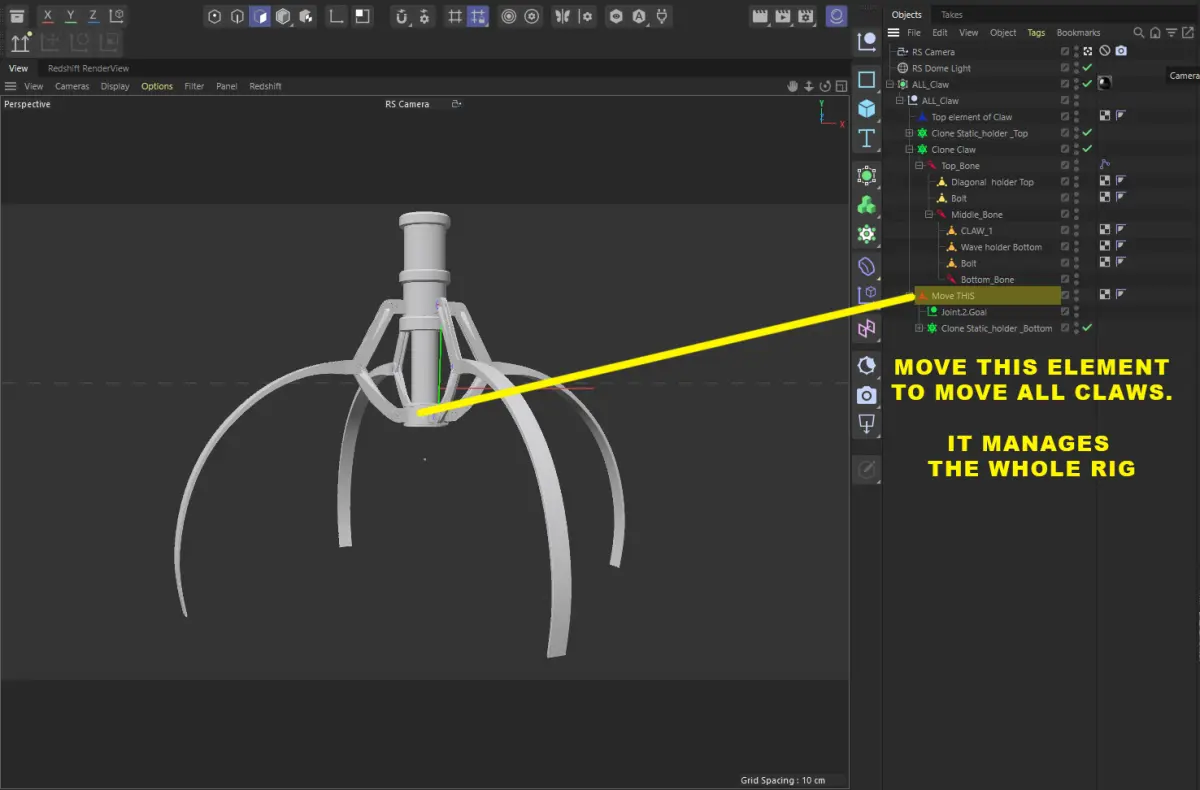Click the toggle active view icon
Screen dimensions: 1200x790
click(x=839, y=86)
